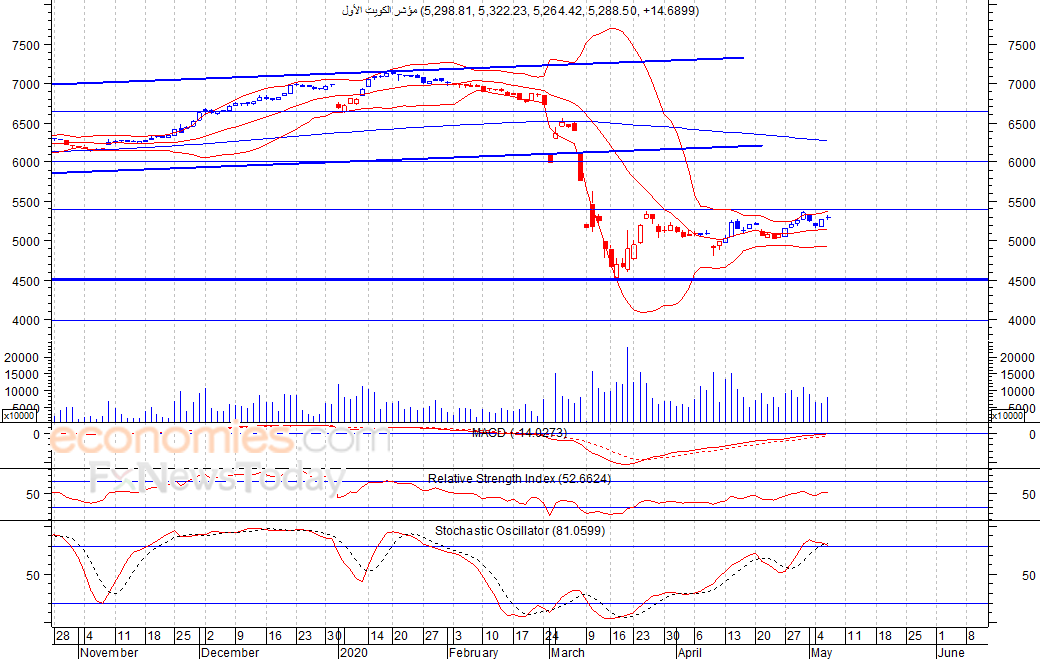Click the February month label

coord(474,652)
